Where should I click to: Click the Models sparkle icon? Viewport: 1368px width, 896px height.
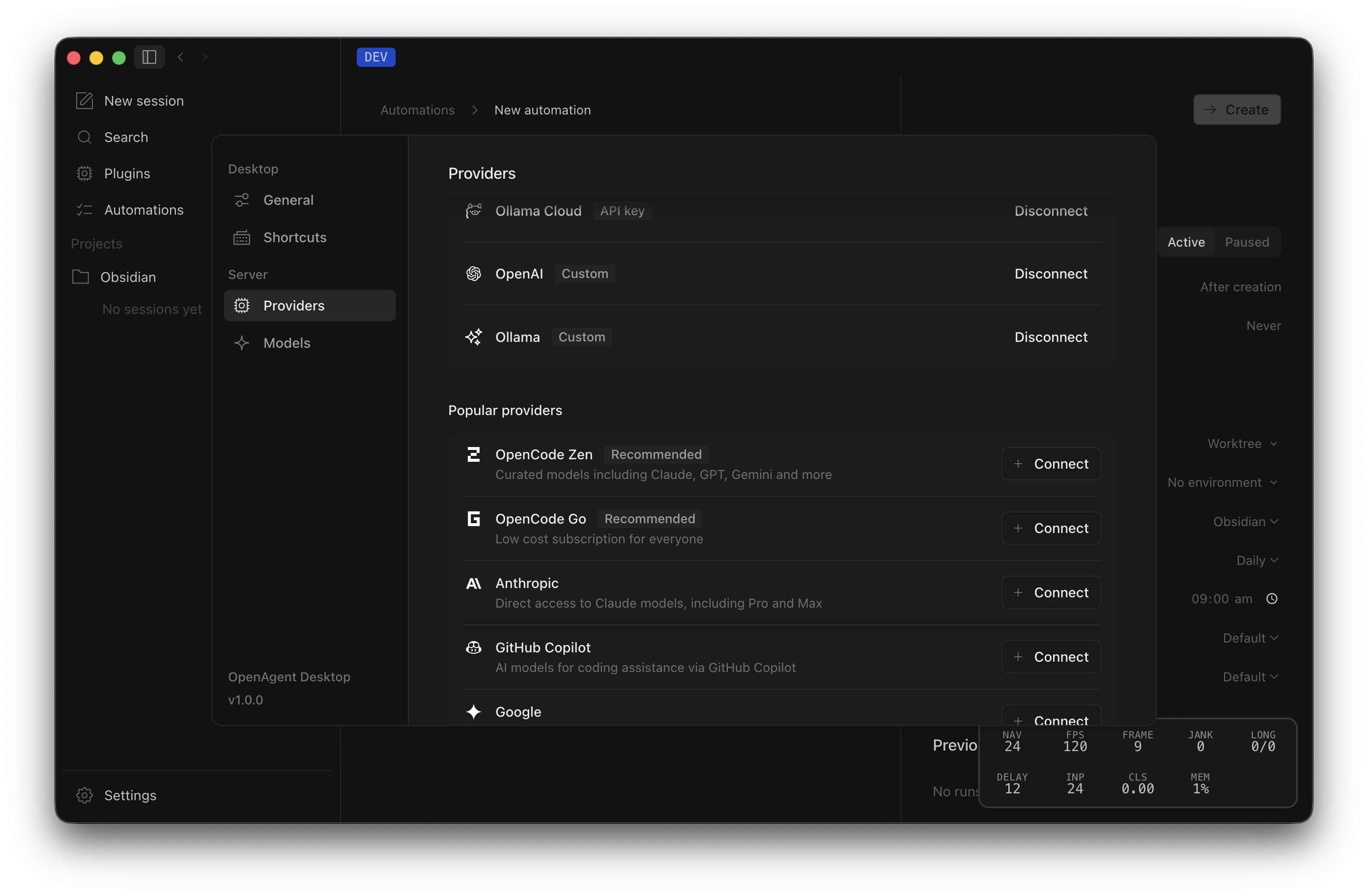point(241,342)
